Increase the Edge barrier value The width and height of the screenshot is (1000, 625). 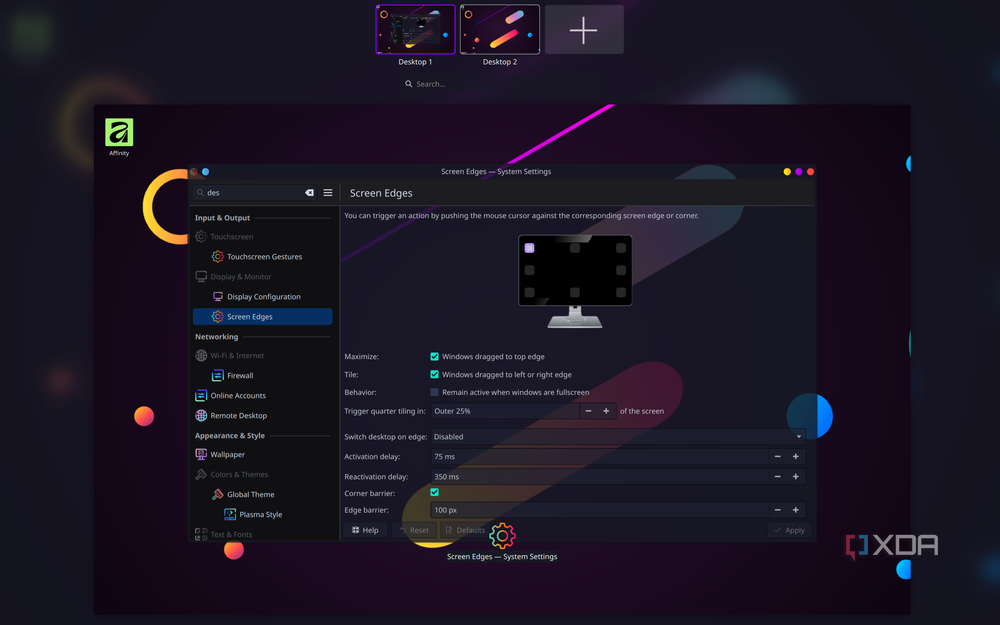(x=796, y=510)
